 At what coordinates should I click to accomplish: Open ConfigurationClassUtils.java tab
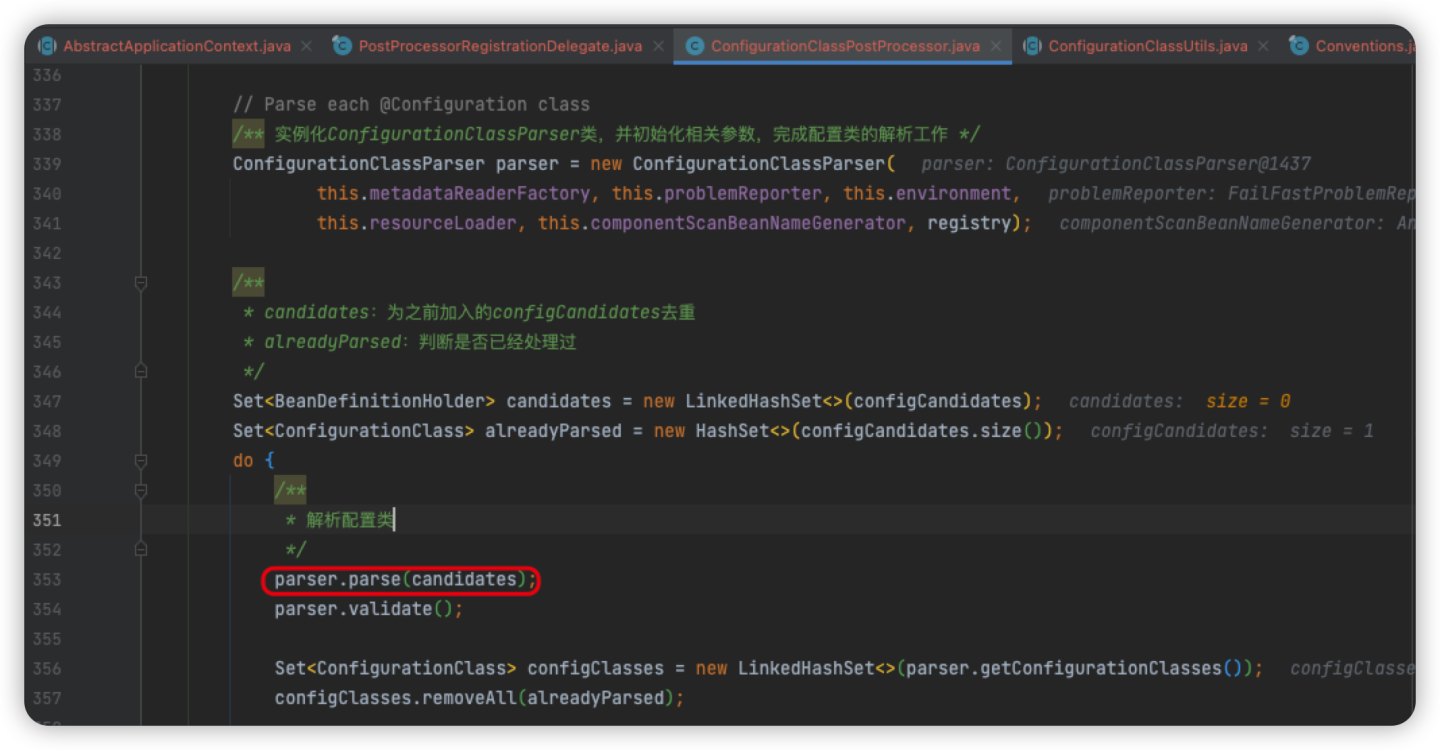click(1148, 46)
